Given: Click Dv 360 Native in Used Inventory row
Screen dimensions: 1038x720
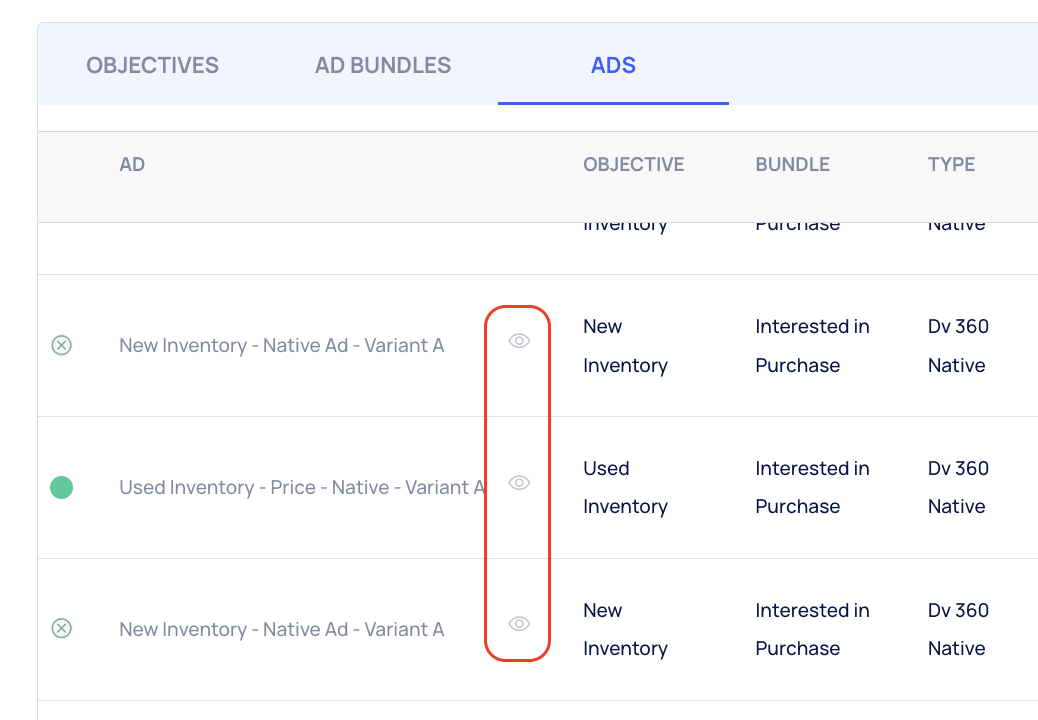Looking at the screenshot, I should 958,487.
